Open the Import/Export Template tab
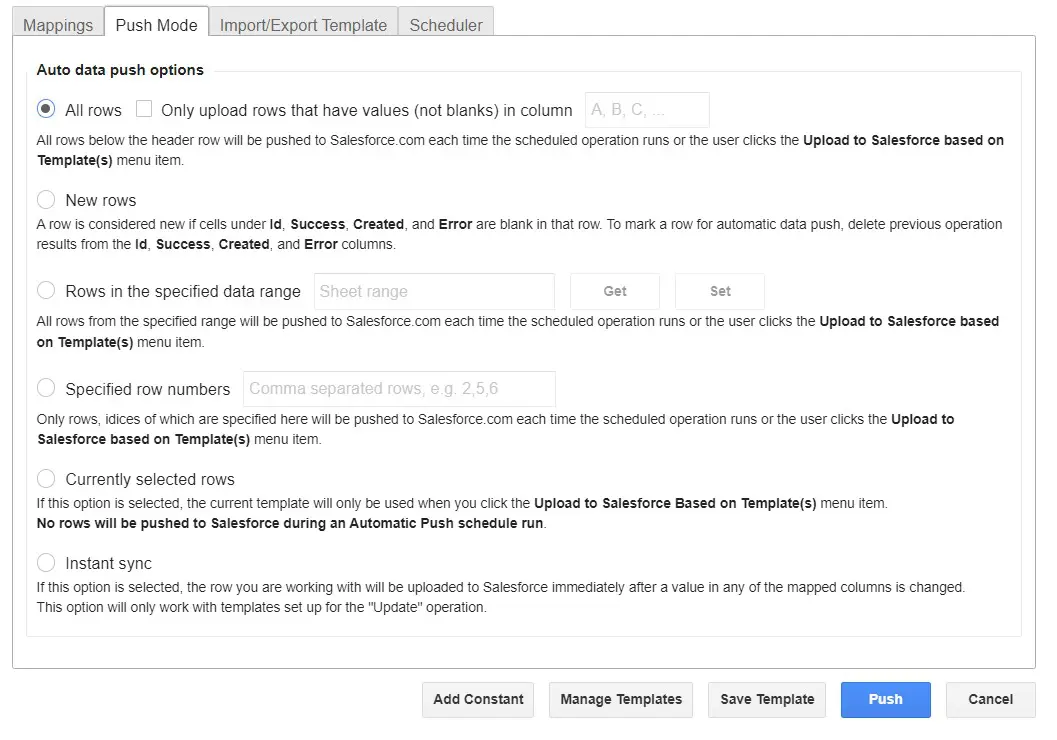 click(303, 25)
